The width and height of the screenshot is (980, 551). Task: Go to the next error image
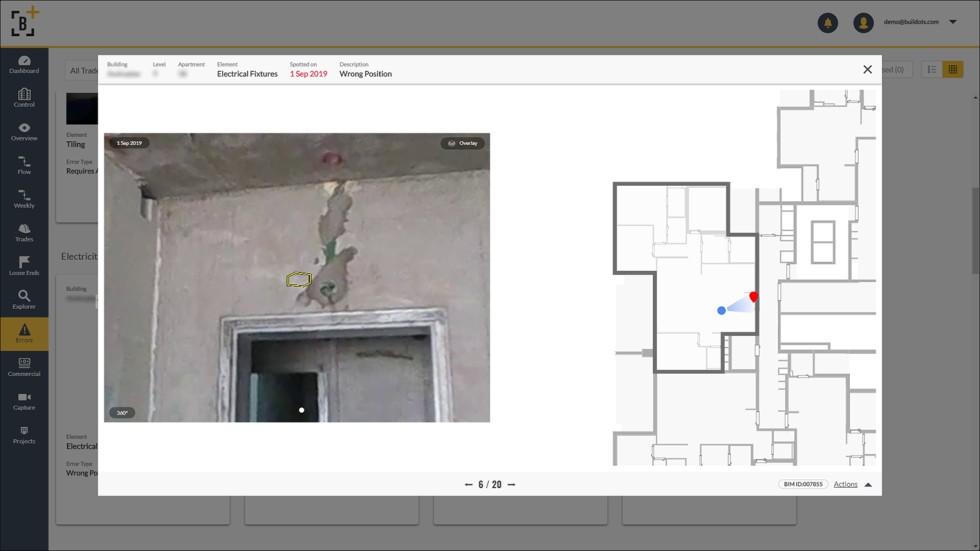pos(511,484)
